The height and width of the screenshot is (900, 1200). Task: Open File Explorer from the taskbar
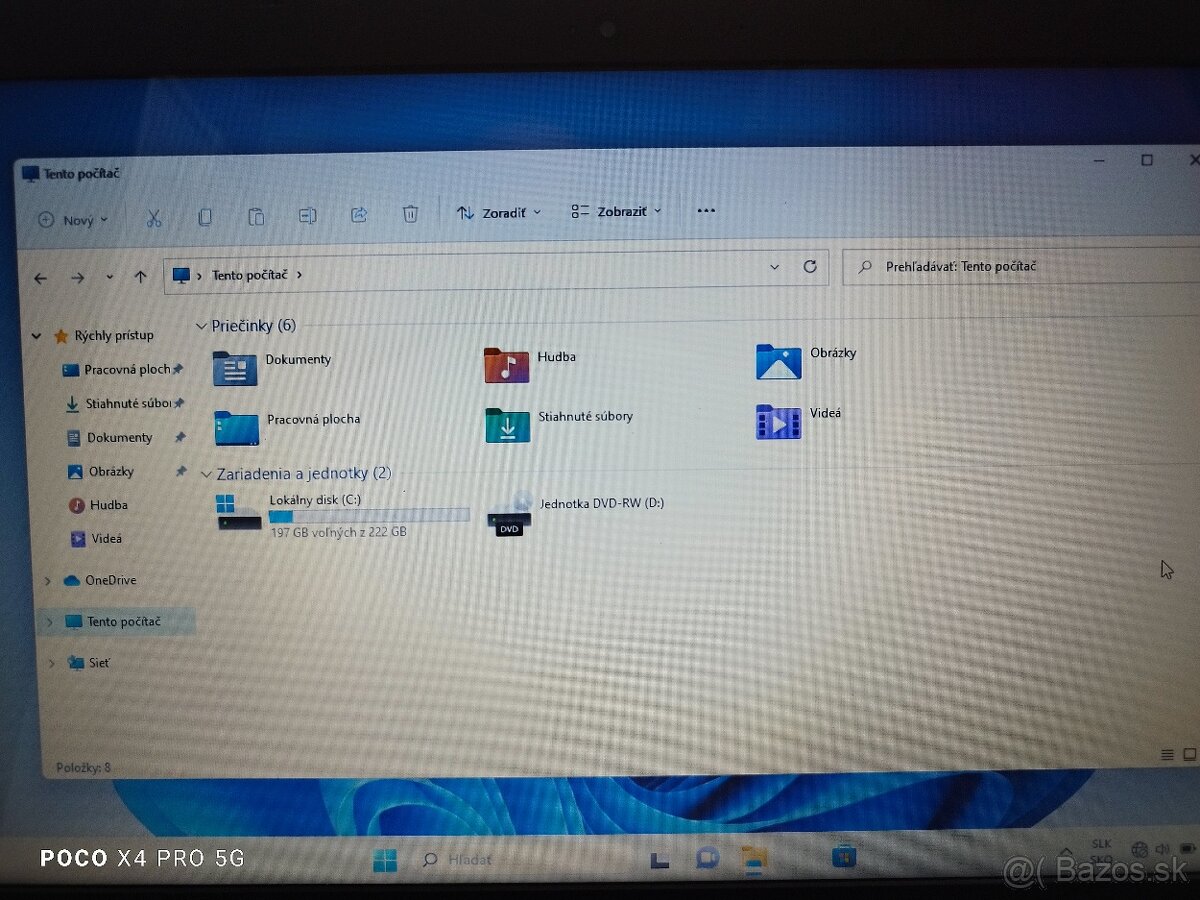click(751, 858)
